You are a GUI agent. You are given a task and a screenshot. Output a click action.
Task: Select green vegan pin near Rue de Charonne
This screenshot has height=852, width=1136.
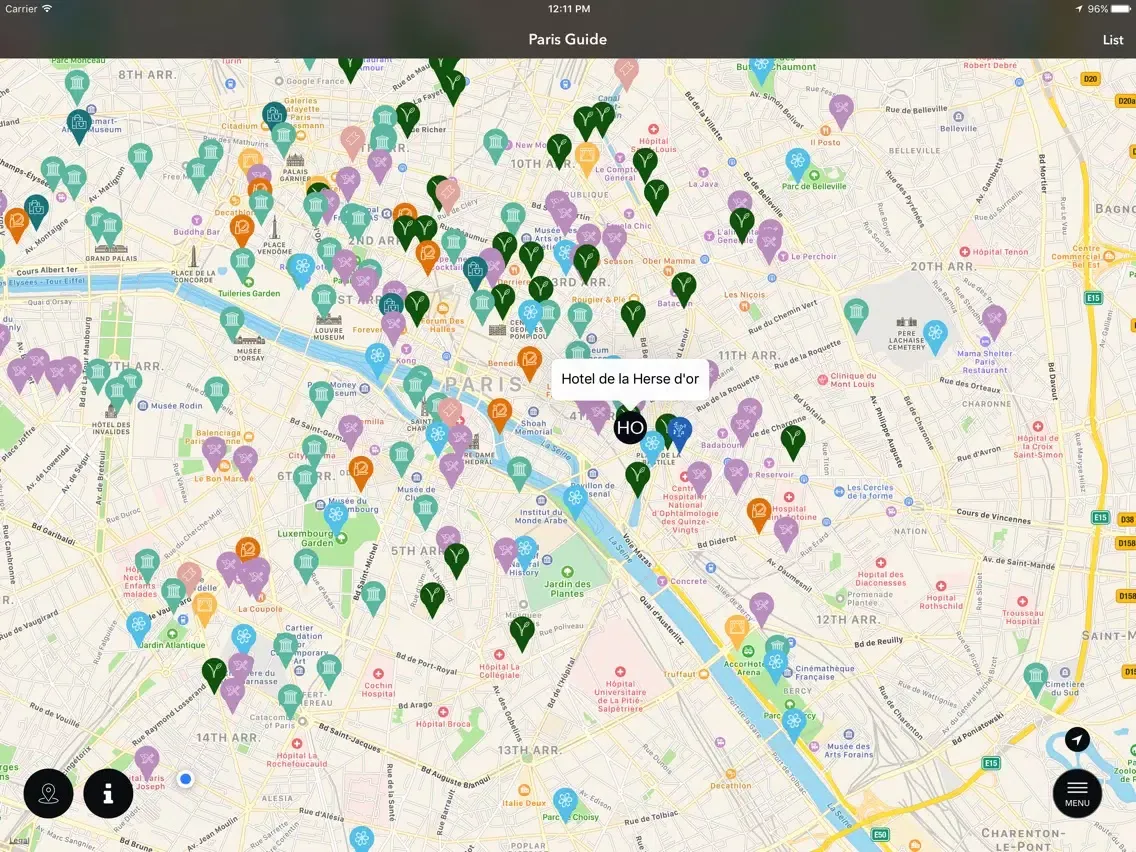[793, 440]
